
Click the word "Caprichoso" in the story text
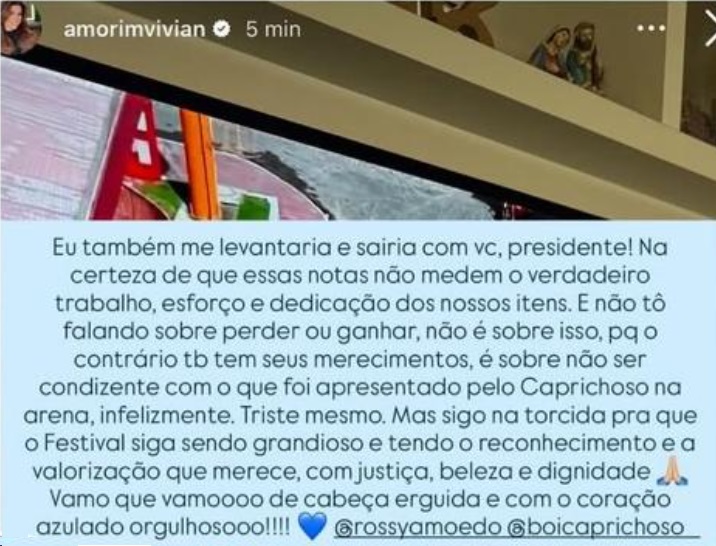click(584, 388)
